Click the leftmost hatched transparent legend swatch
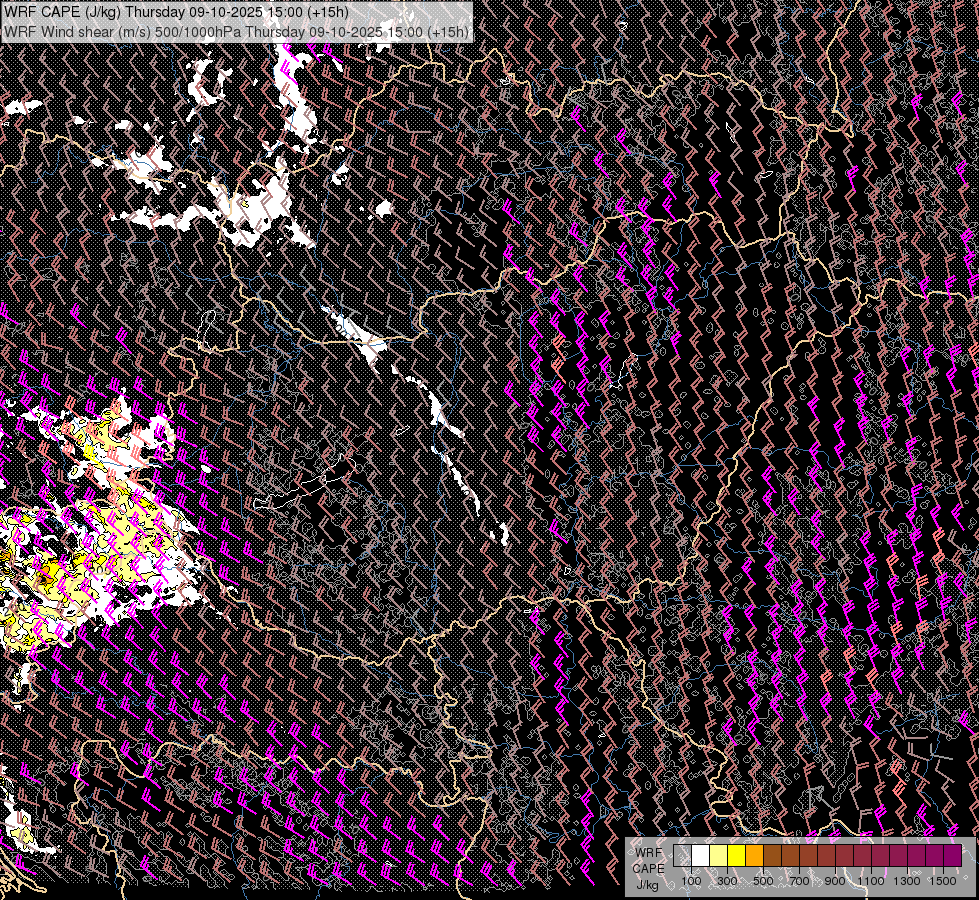The image size is (979, 900). tap(682, 856)
